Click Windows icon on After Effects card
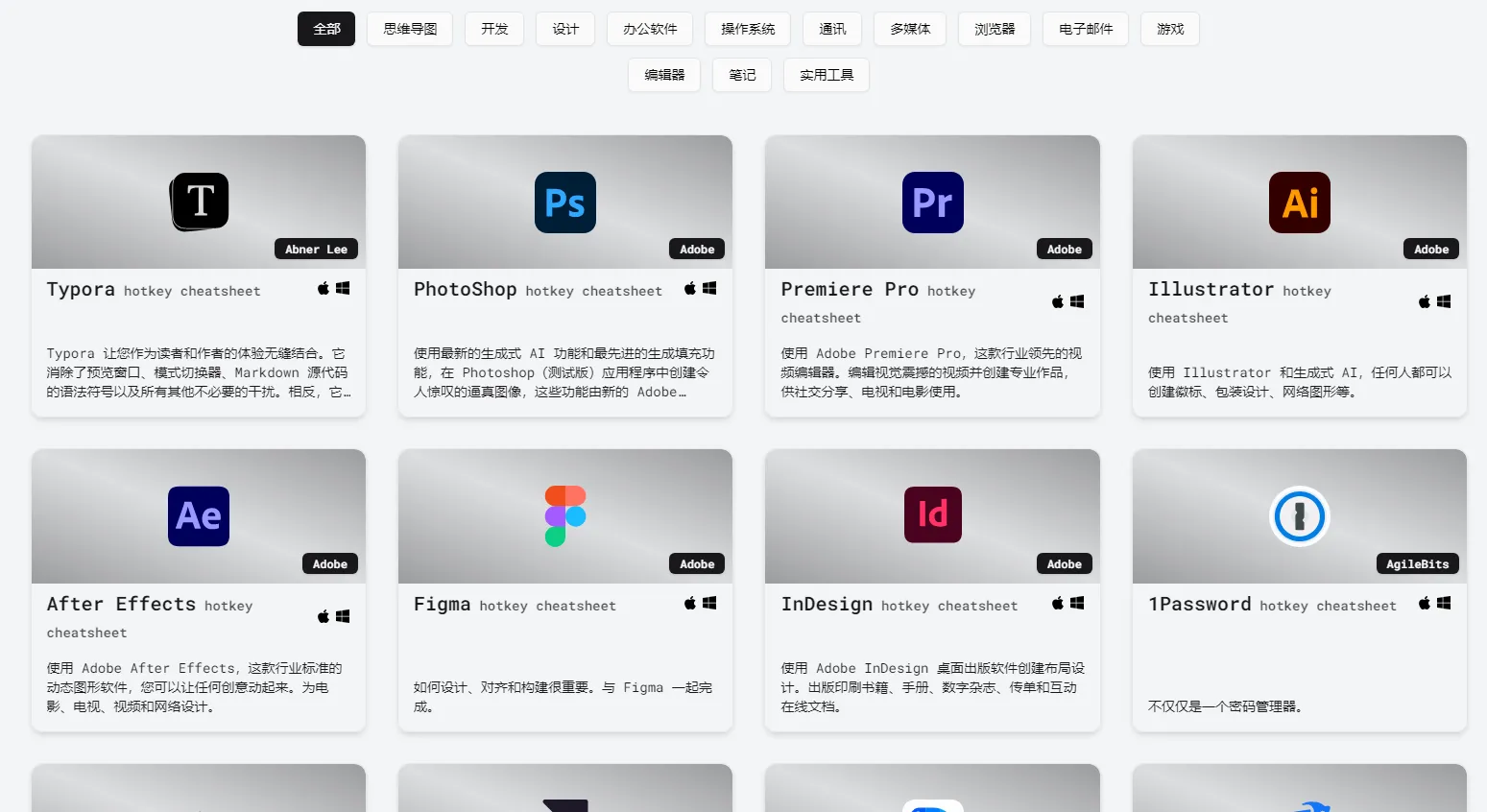1487x812 pixels. click(343, 616)
